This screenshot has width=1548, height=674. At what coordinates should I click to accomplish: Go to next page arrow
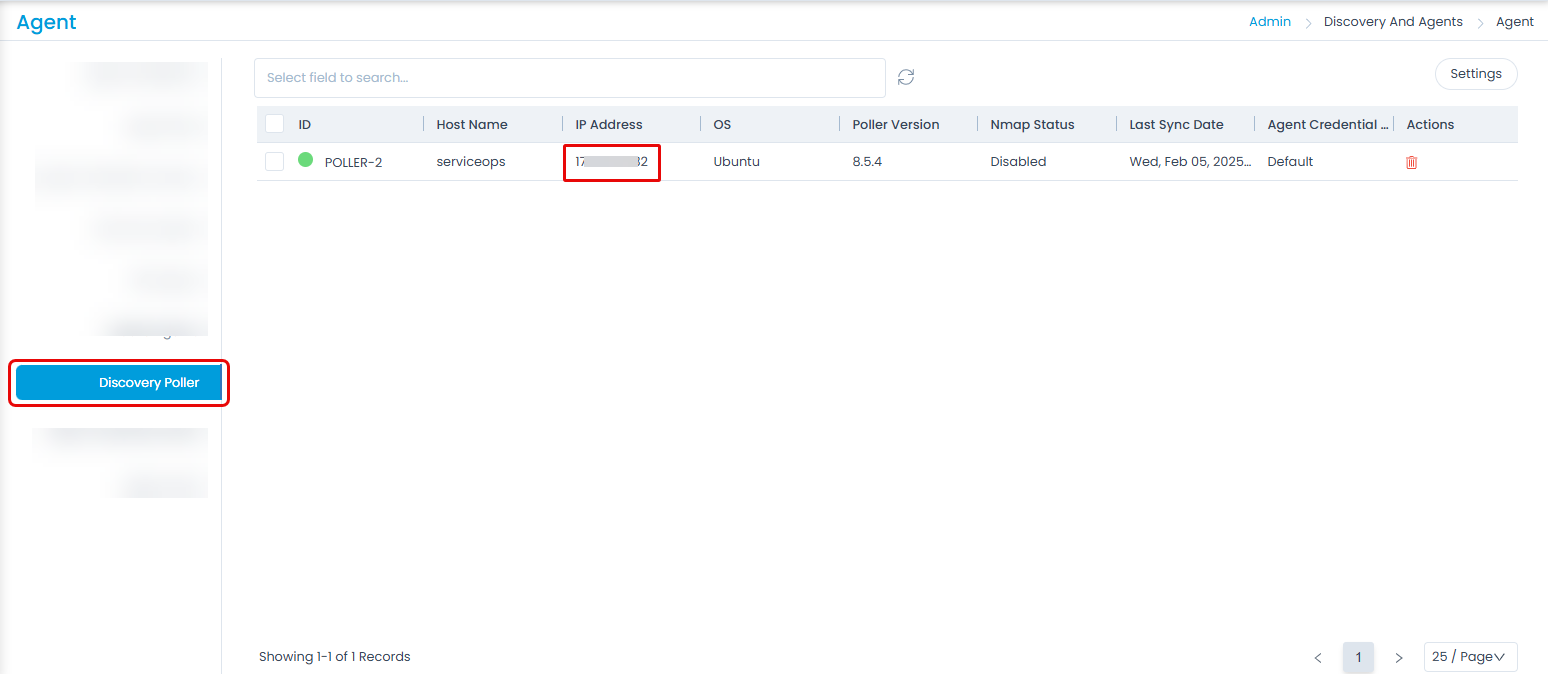pyautogui.click(x=1399, y=657)
